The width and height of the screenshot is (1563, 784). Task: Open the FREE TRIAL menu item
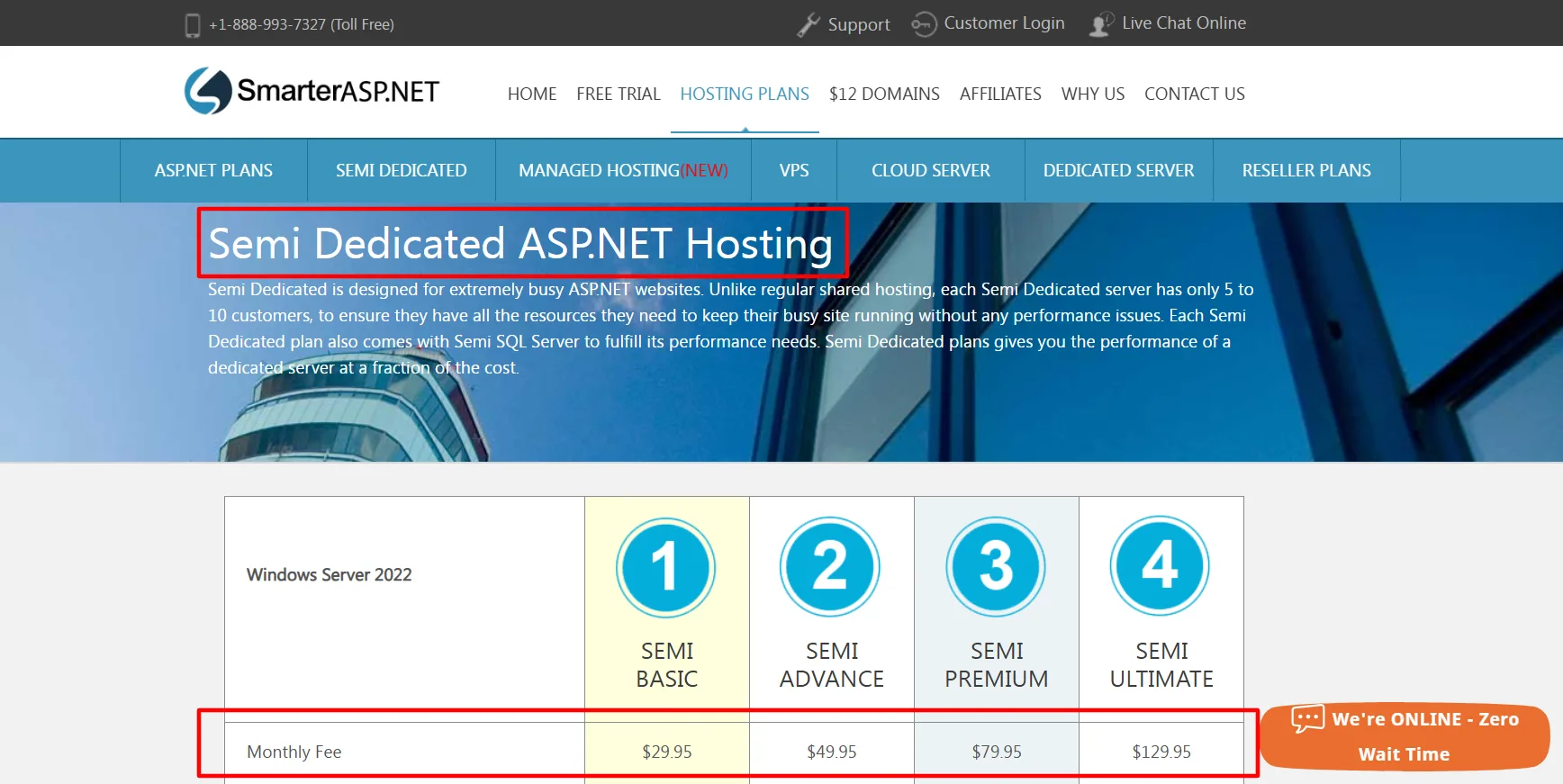619,94
